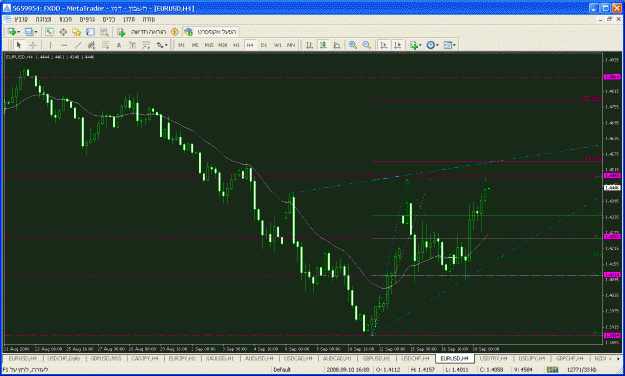The image size is (625, 376).
Task: Toggle the Market Watch window icon
Action: tap(49, 32)
